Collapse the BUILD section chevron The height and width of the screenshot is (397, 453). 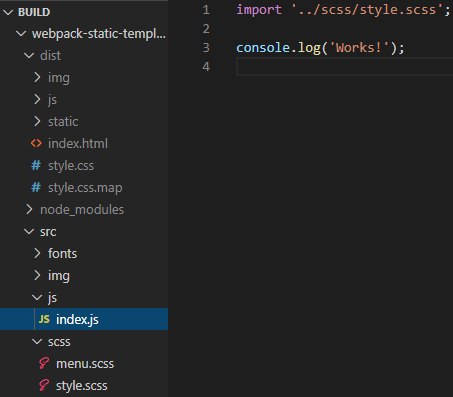click(8, 12)
